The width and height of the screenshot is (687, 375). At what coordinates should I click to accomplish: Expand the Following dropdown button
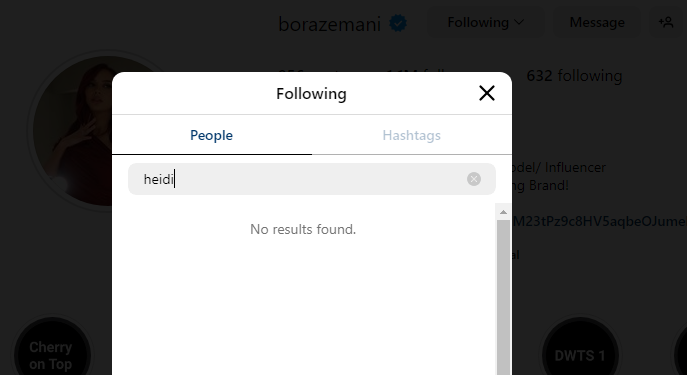pos(486,22)
